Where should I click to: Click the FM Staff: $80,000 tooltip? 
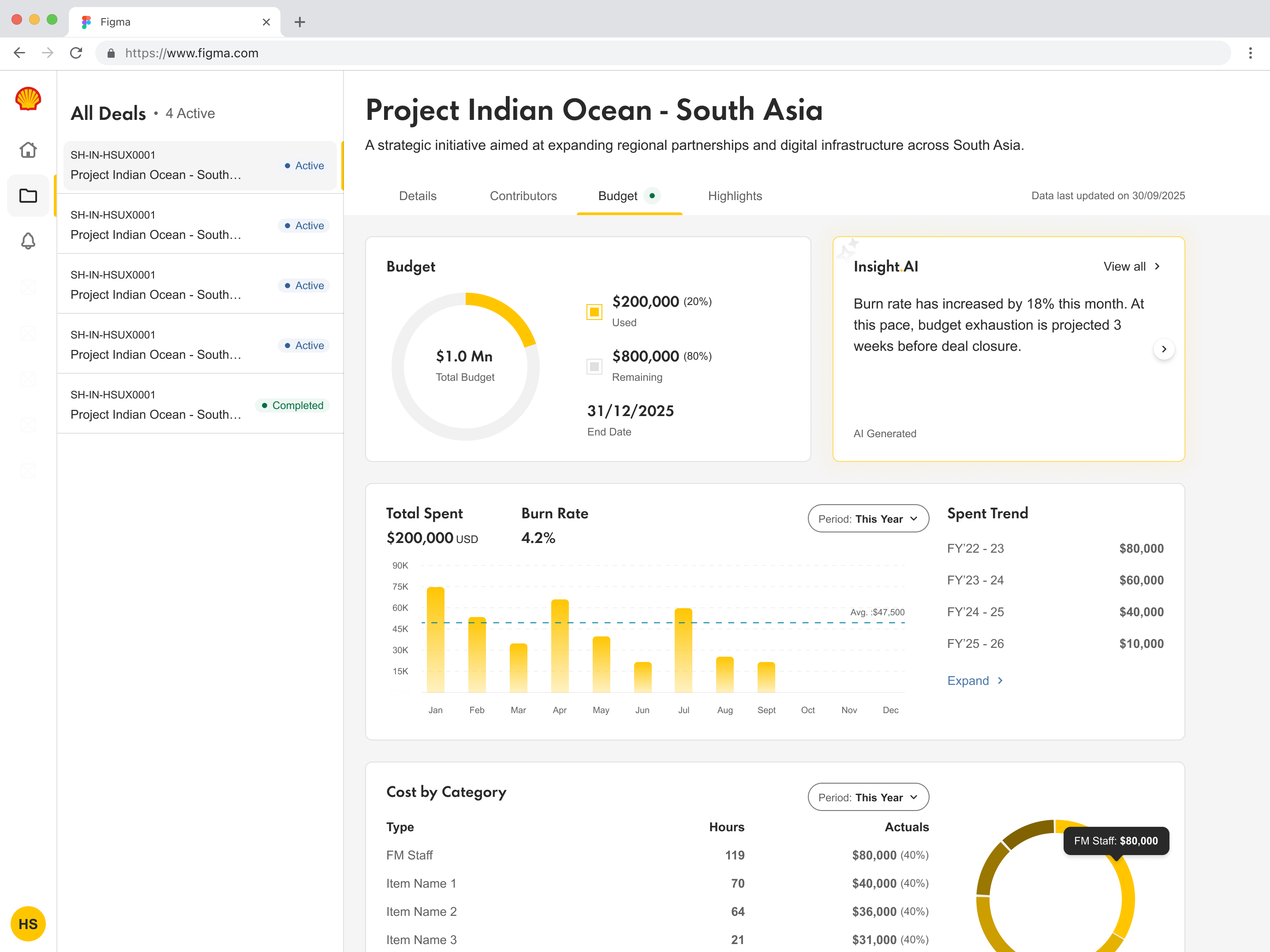coord(1116,840)
